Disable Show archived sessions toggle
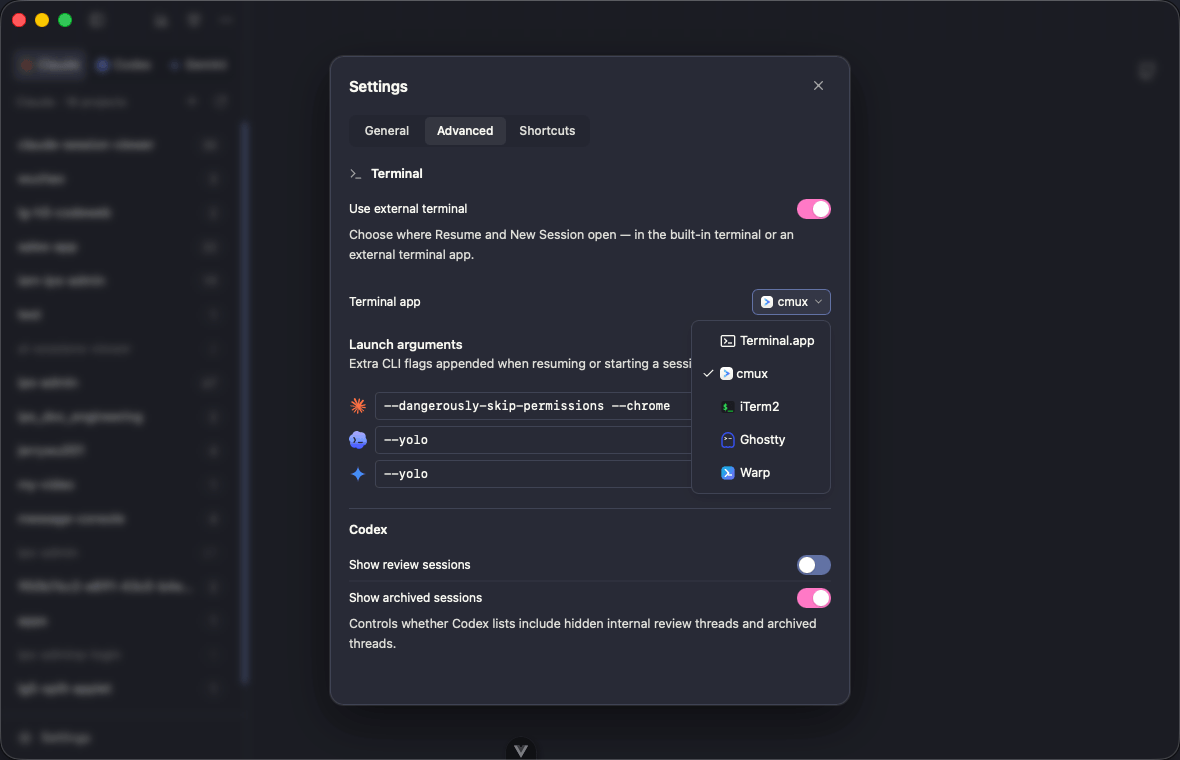1180x760 pixels. click(x=814, y=598)
